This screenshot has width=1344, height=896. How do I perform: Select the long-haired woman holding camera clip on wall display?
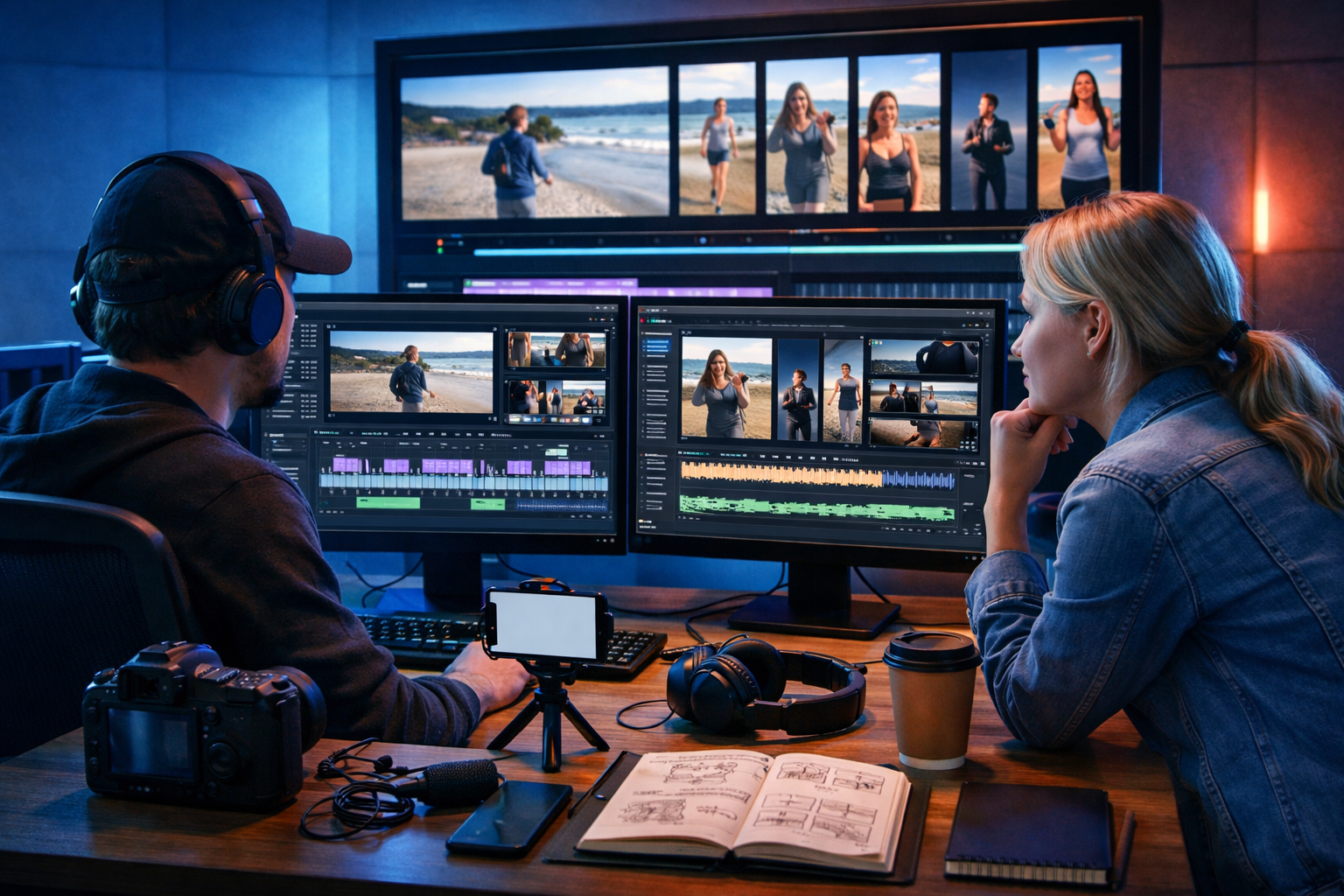coord(807,136)
